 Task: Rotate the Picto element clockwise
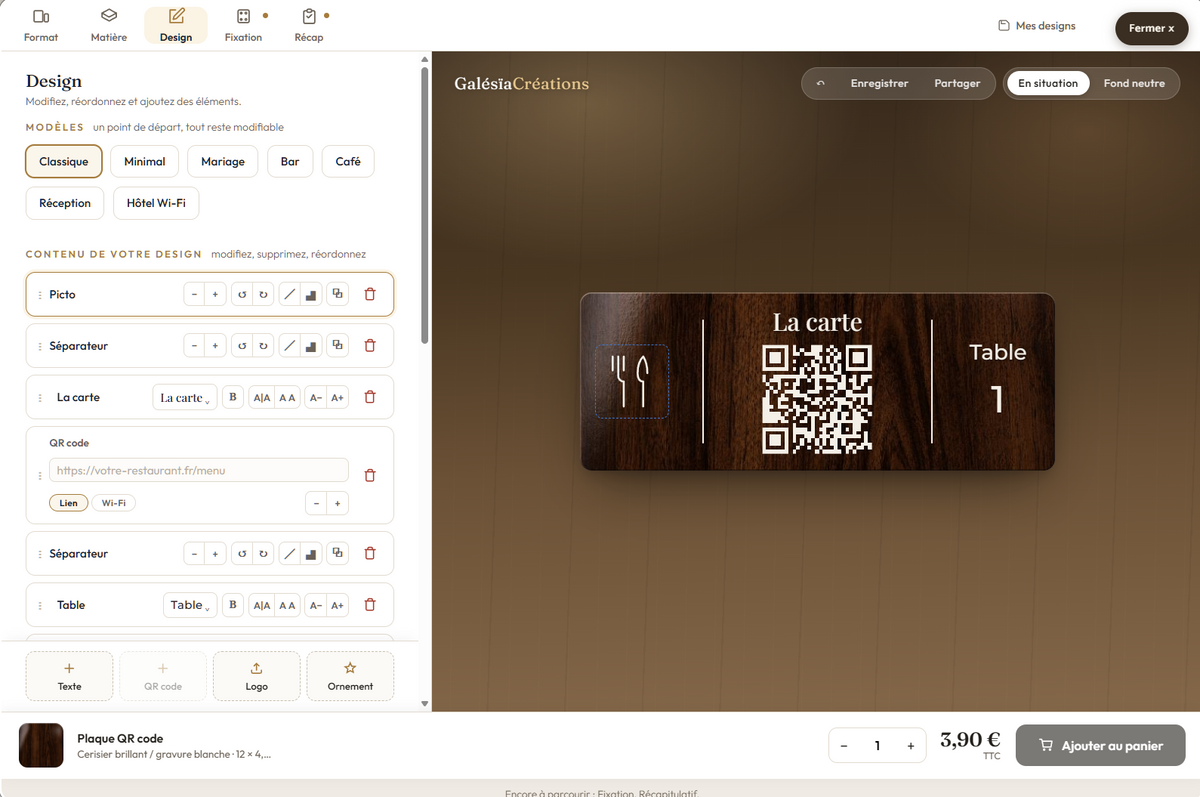263,294
